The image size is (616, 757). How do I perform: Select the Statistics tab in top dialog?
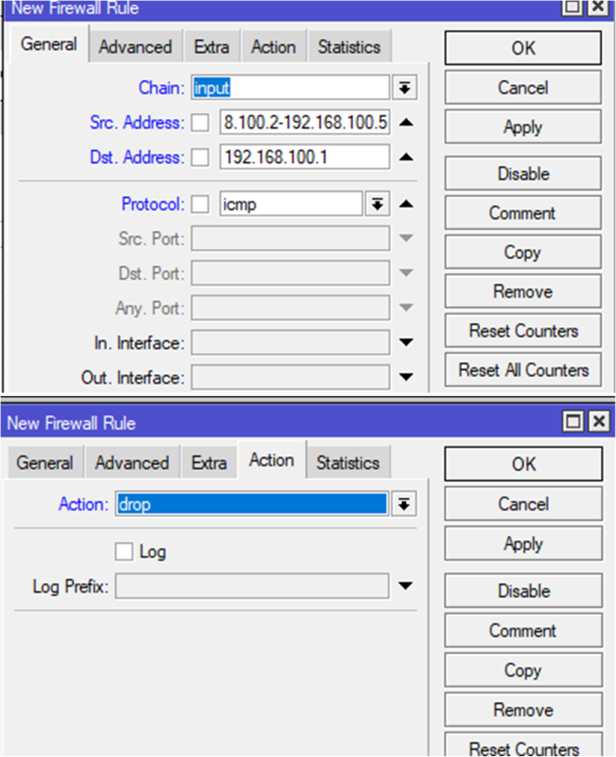(x=349, y=47)
